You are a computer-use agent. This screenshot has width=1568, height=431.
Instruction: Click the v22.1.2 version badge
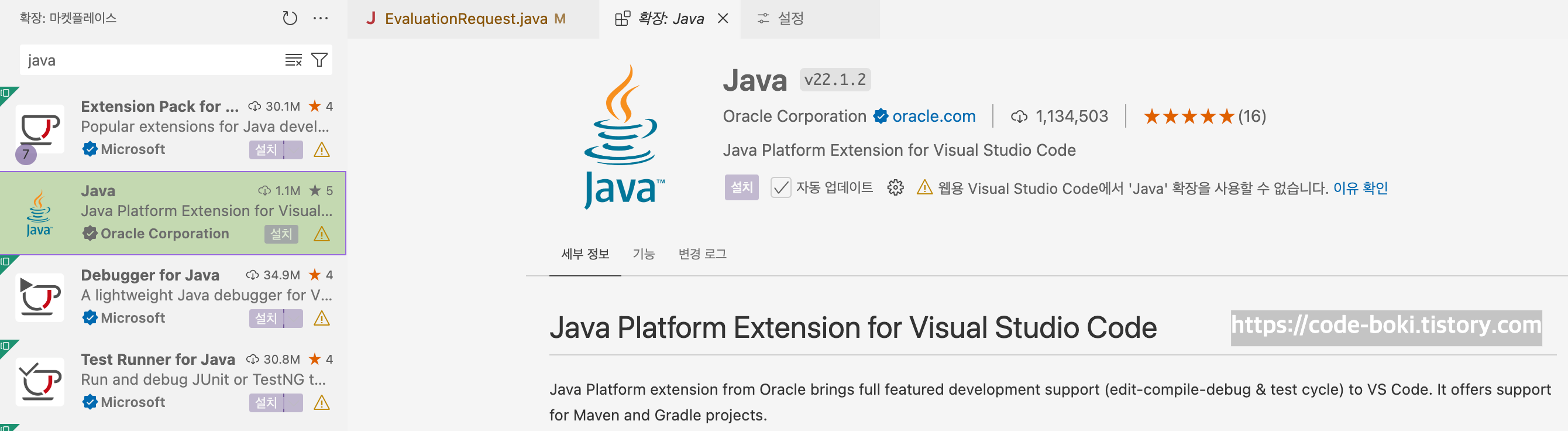coord(834,80)
